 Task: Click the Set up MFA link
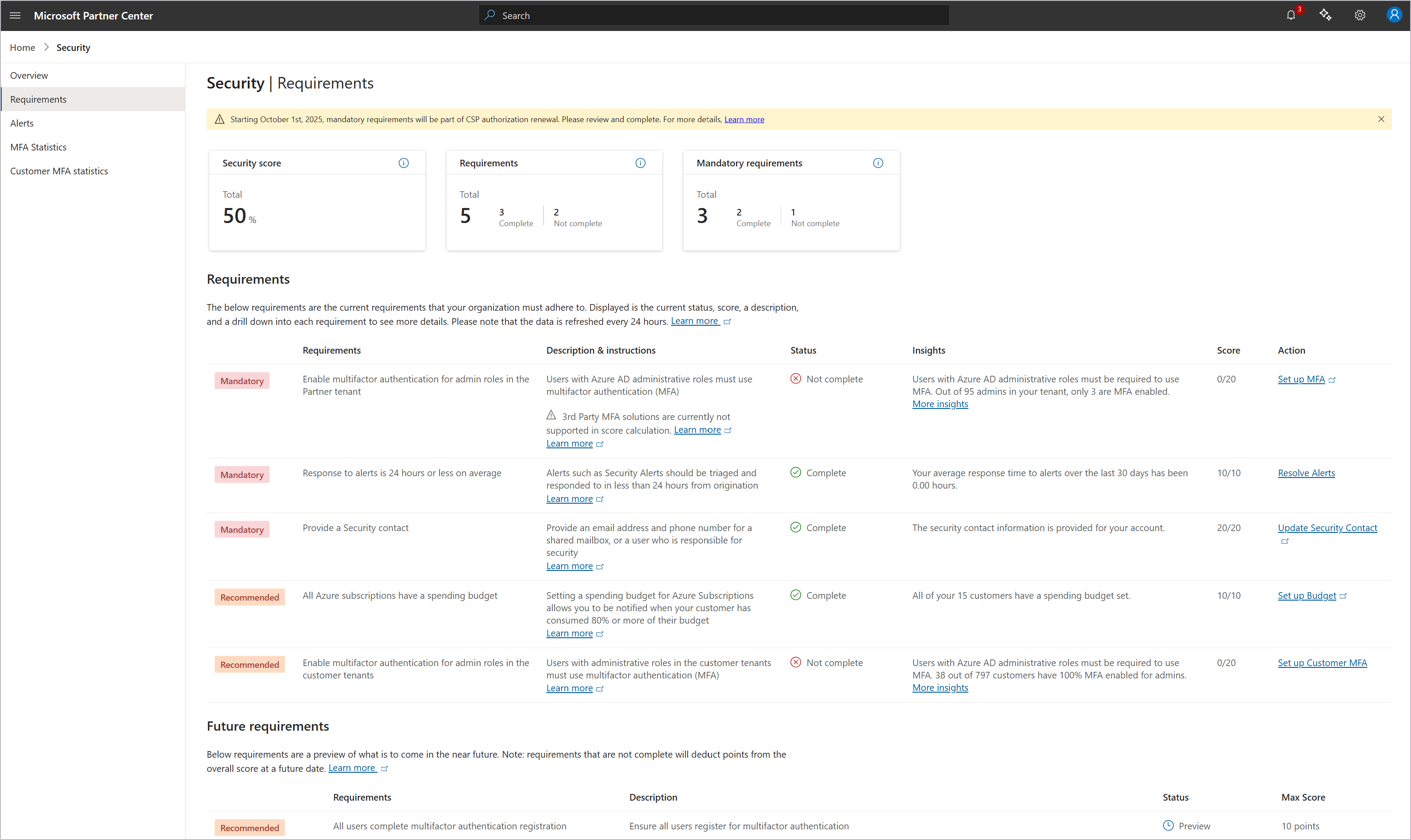point(1301,379)
